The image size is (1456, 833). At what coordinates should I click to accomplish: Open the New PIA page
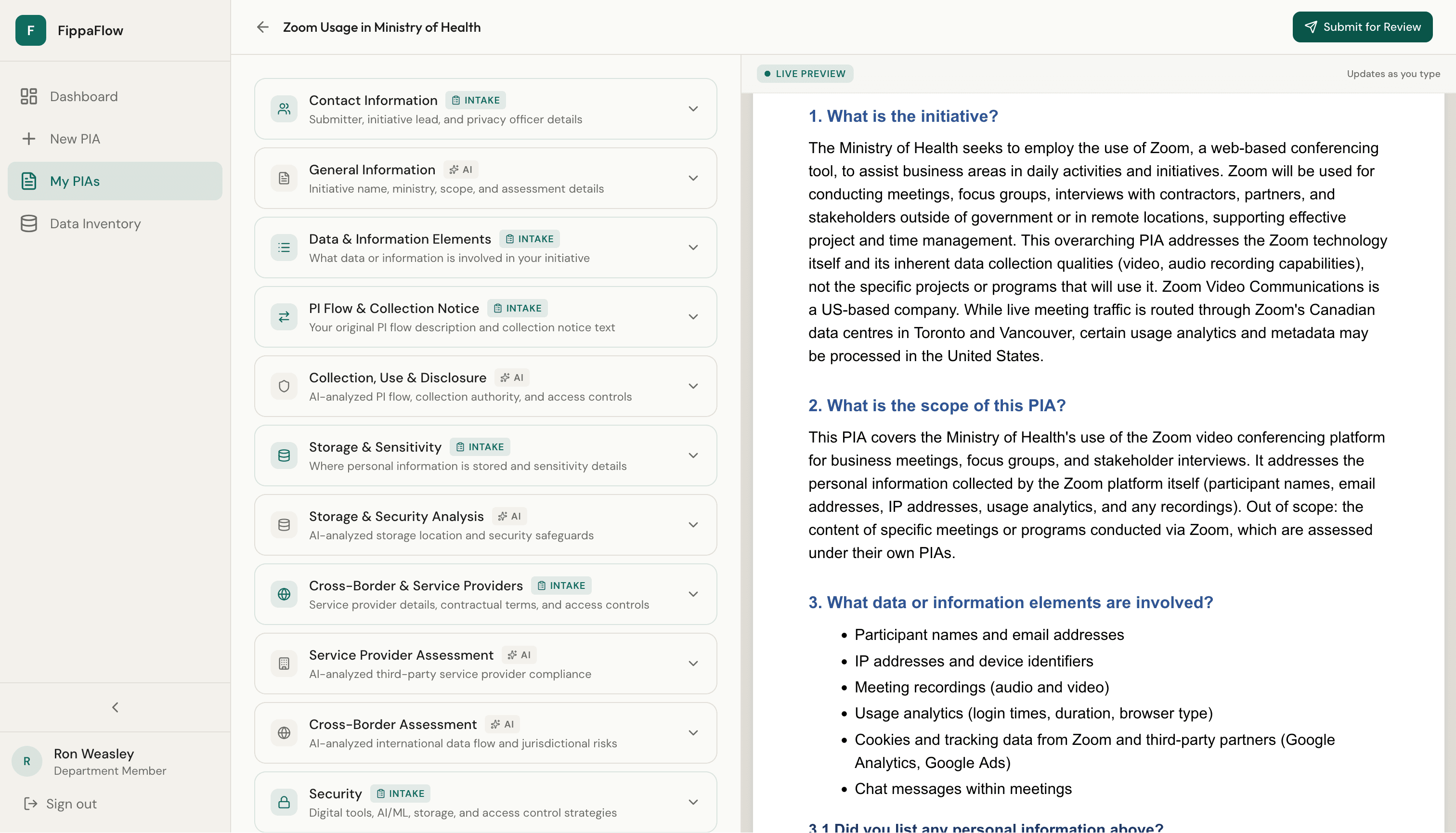(x=115, y=139)
